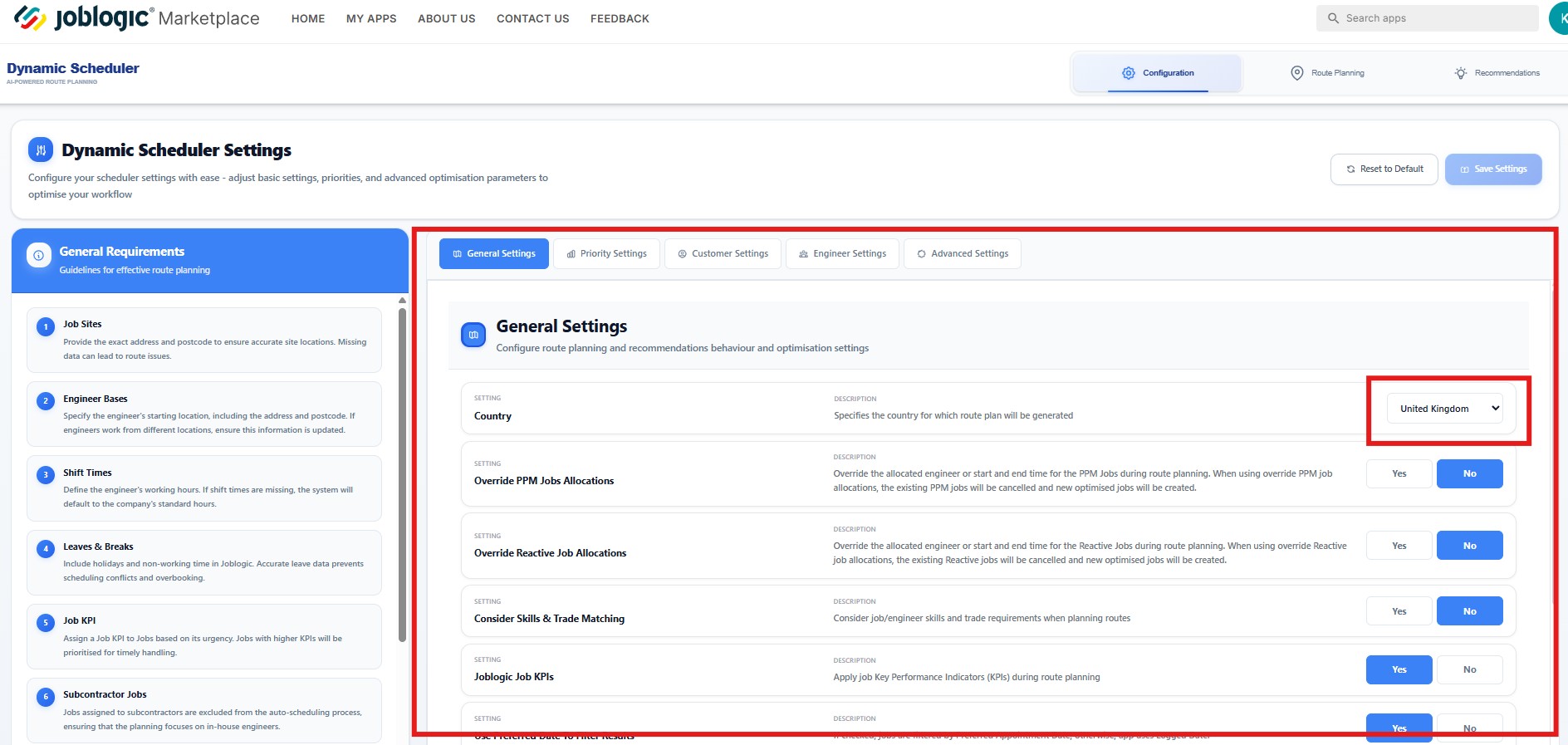Open MY APPS in the top menu
This screenshot has height=745, width=1568.
(371, 18)
